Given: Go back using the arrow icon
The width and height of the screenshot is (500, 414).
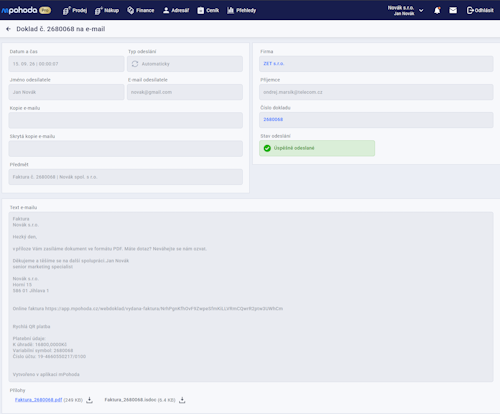Looking at the screenshot, I should (x=8, y=29).
